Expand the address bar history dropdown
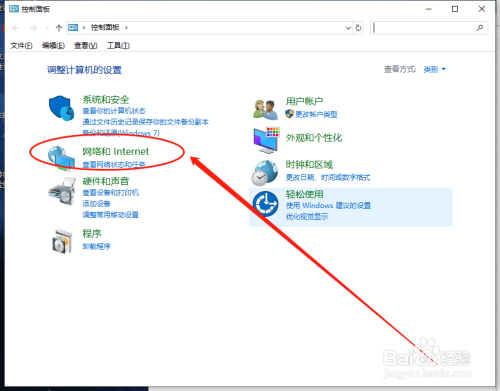Screen dimensions: 500x391 click(348, 28)
